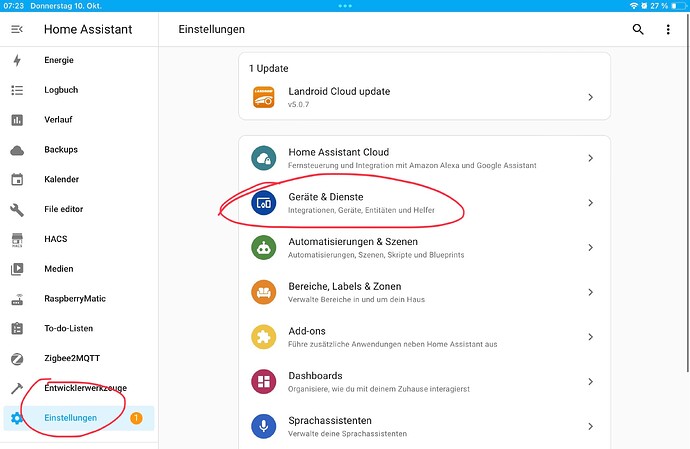Screen dimensions: 690x449
Task: Open the search magnifier icon
Action: (x=638, y=30)
